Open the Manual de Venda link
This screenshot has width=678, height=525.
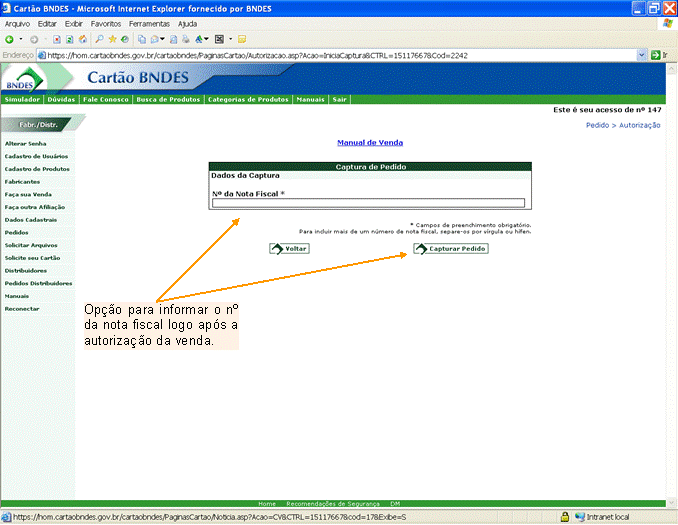pos(370,143)
